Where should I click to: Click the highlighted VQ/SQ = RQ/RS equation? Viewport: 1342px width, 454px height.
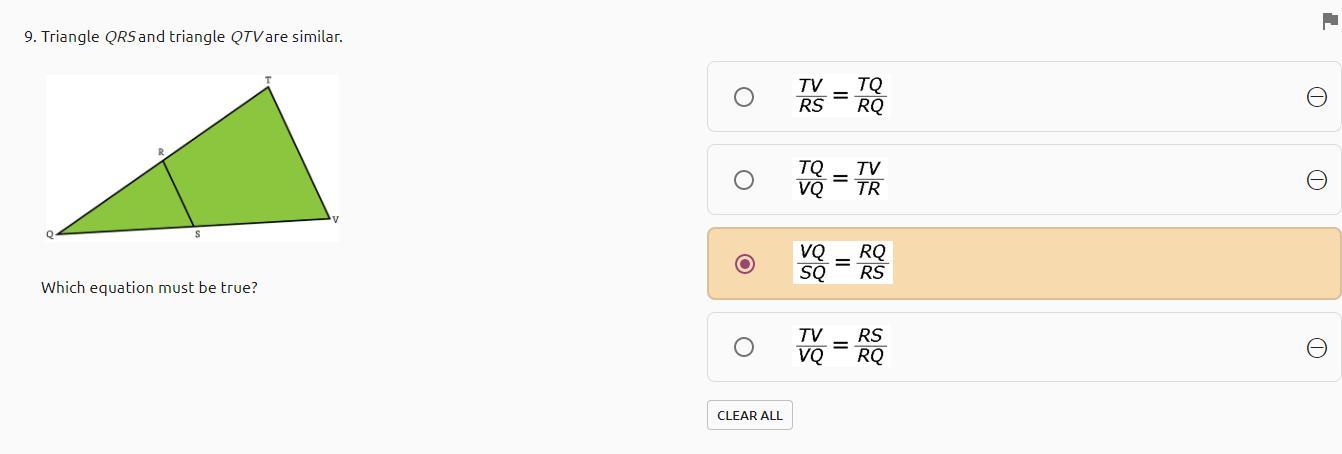point(842,263)
